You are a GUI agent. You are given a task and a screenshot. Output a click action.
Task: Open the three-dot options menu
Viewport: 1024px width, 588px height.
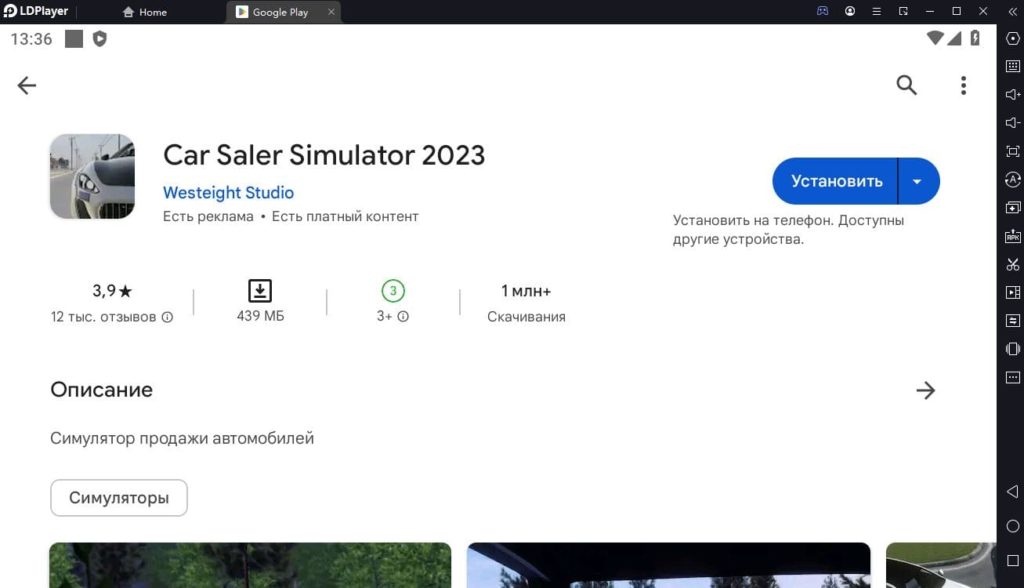[963, 86]
